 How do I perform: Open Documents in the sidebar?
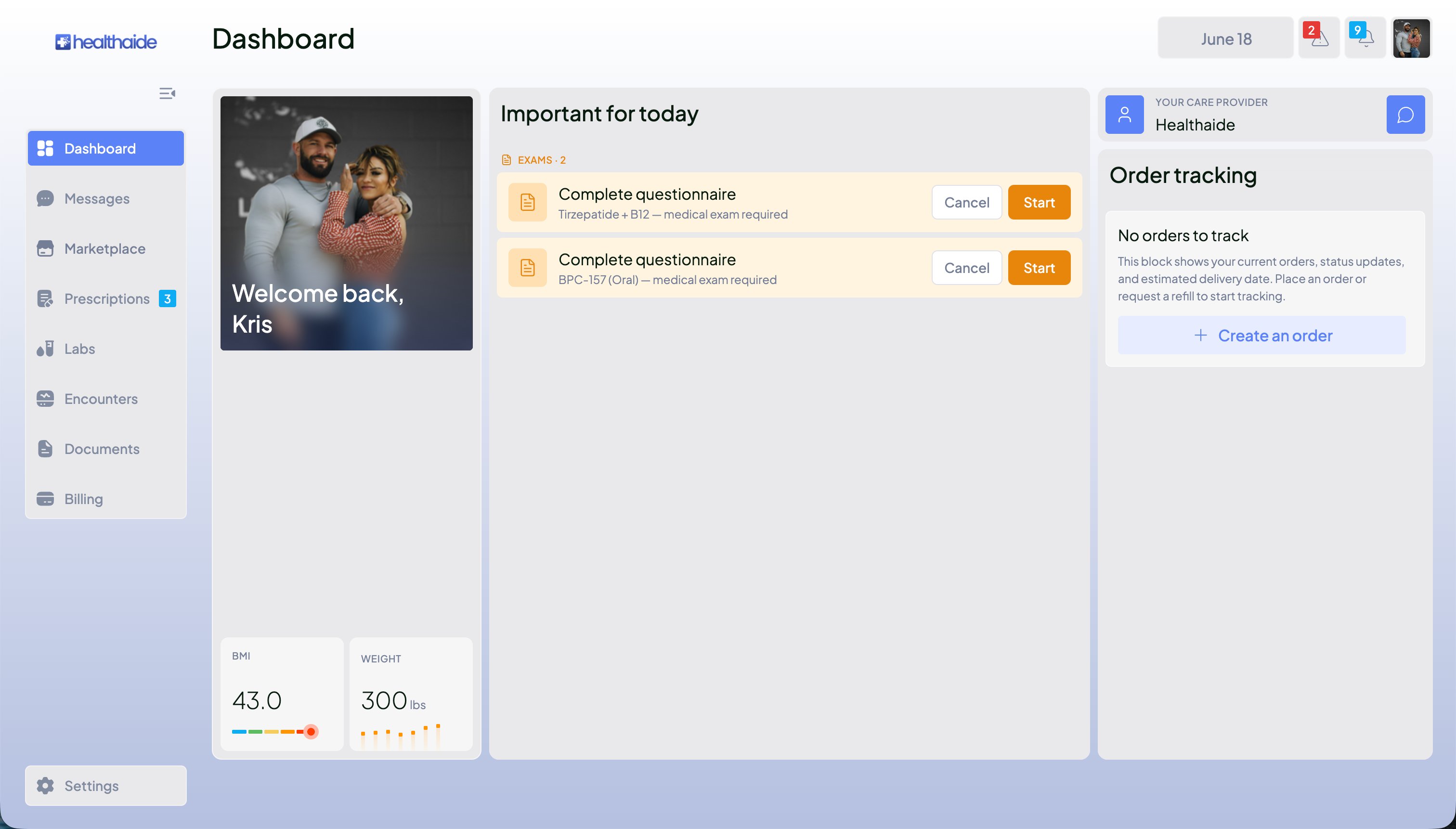pyautogui.click(x=106, y=449)
